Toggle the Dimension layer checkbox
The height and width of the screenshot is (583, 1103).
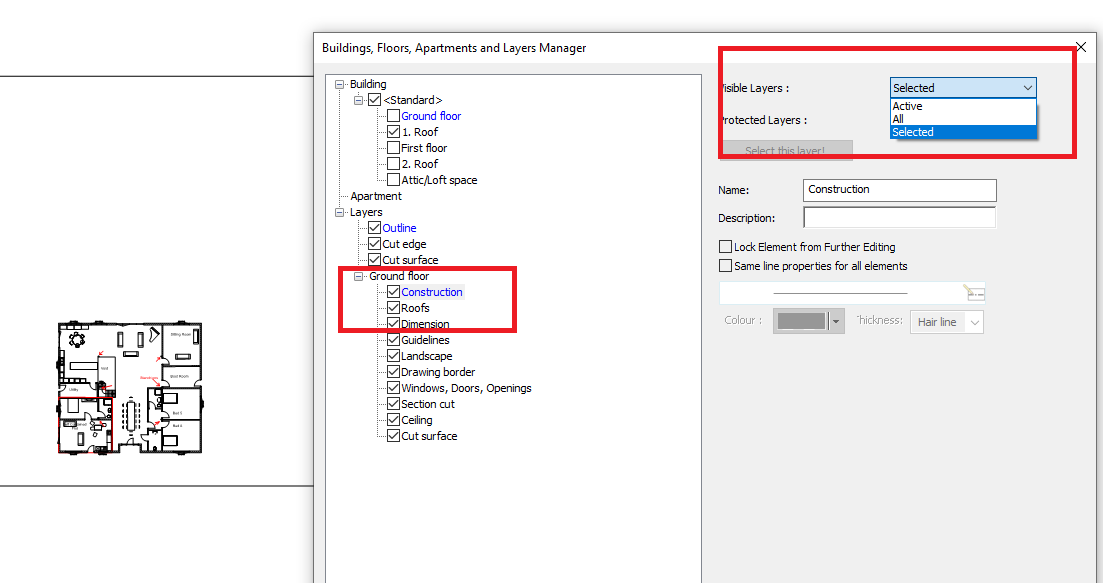[x=394, y=324]
